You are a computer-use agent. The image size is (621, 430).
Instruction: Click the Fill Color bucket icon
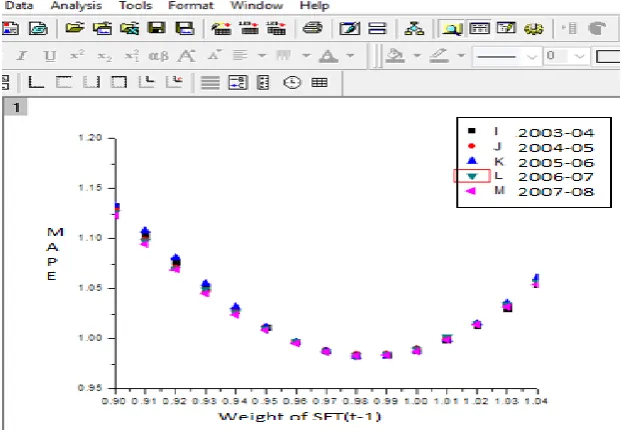[395, 56]
